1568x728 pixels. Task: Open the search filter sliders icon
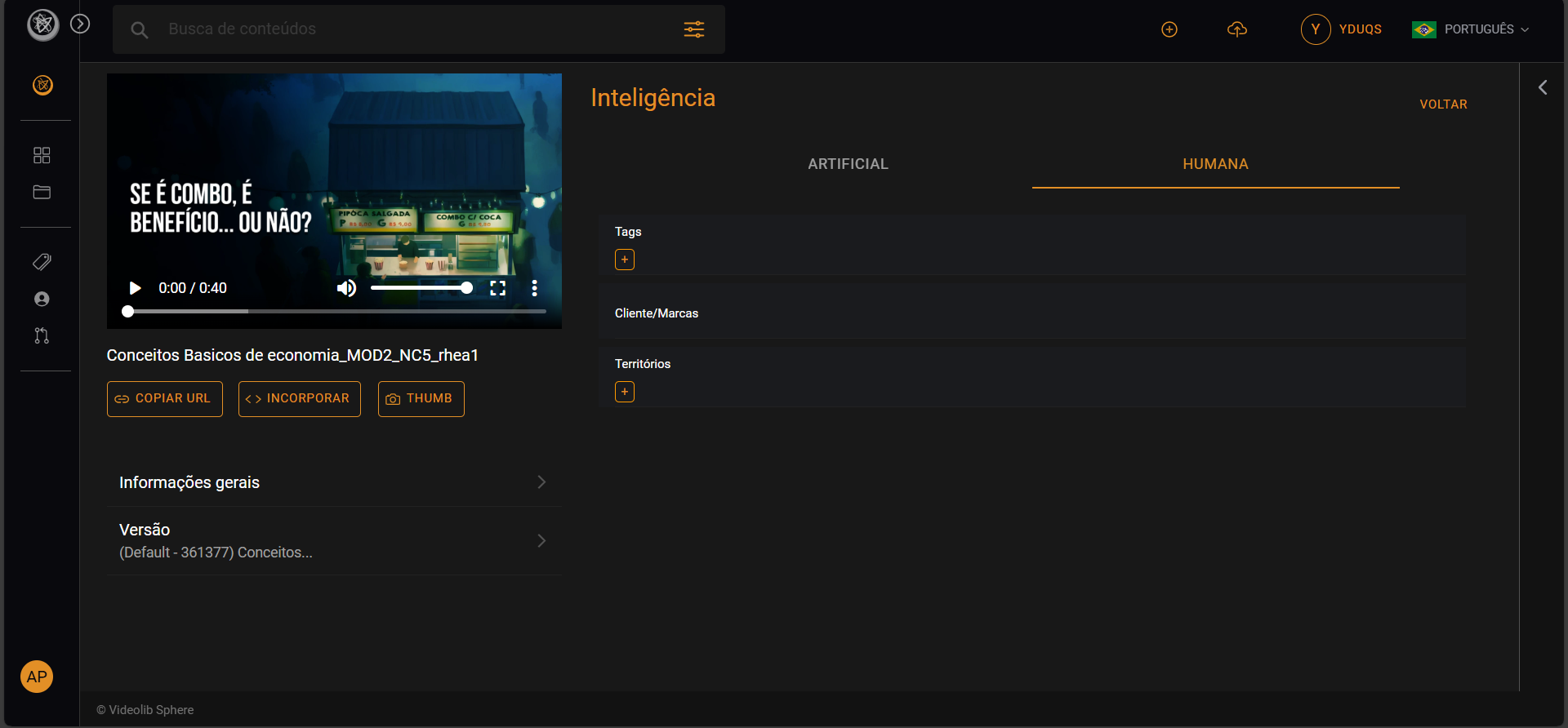click(x=694, y=29)
